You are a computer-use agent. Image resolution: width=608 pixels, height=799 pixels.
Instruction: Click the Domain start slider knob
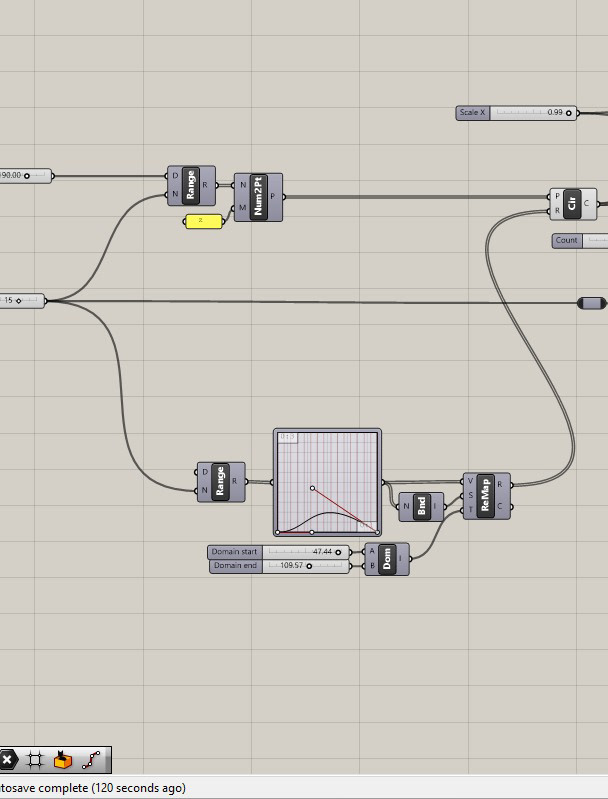[x=338, y=552]
